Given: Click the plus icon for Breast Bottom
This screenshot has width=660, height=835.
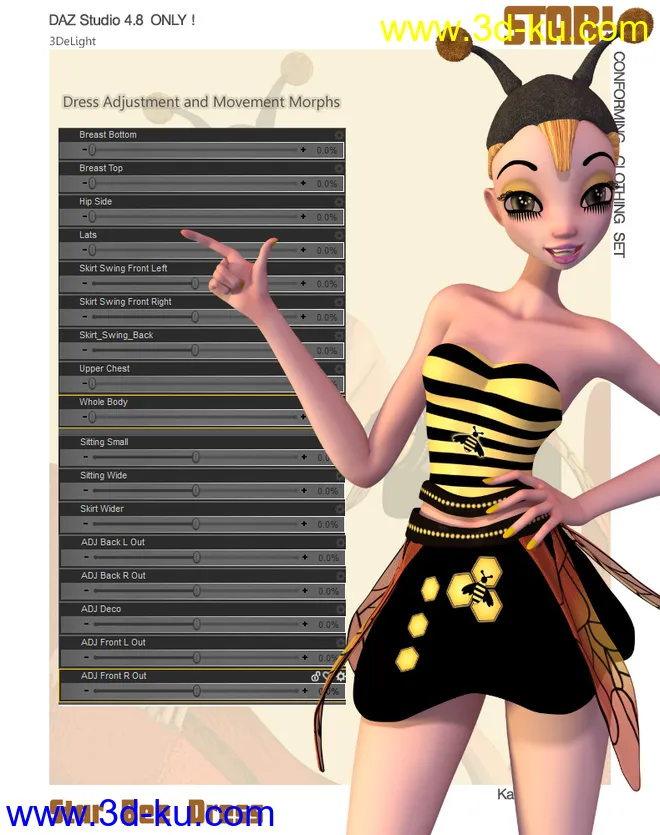Looking at the screenshot, I should pyautogui.click(x=303, y=150).
